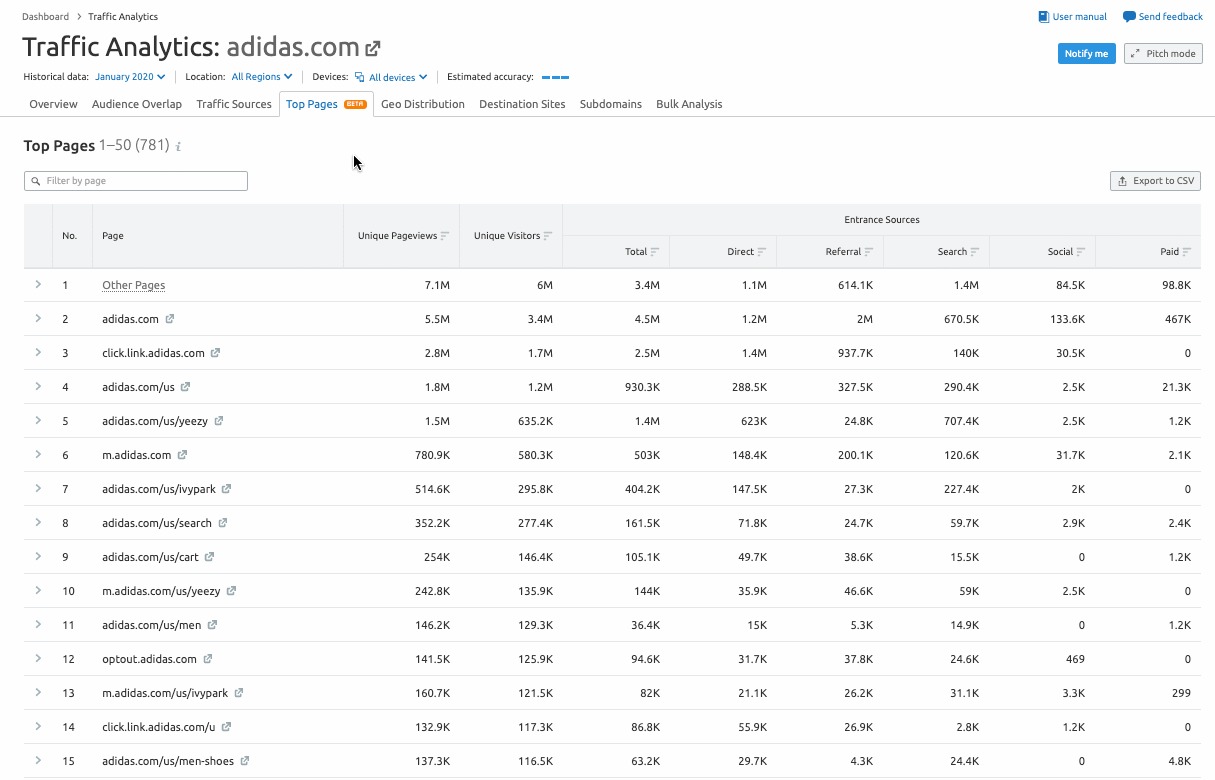Open external link for m.adidas.com/us/yeezy row
Image resolution: width=1215 pixels, height=780 pixels.
(232, 591)
